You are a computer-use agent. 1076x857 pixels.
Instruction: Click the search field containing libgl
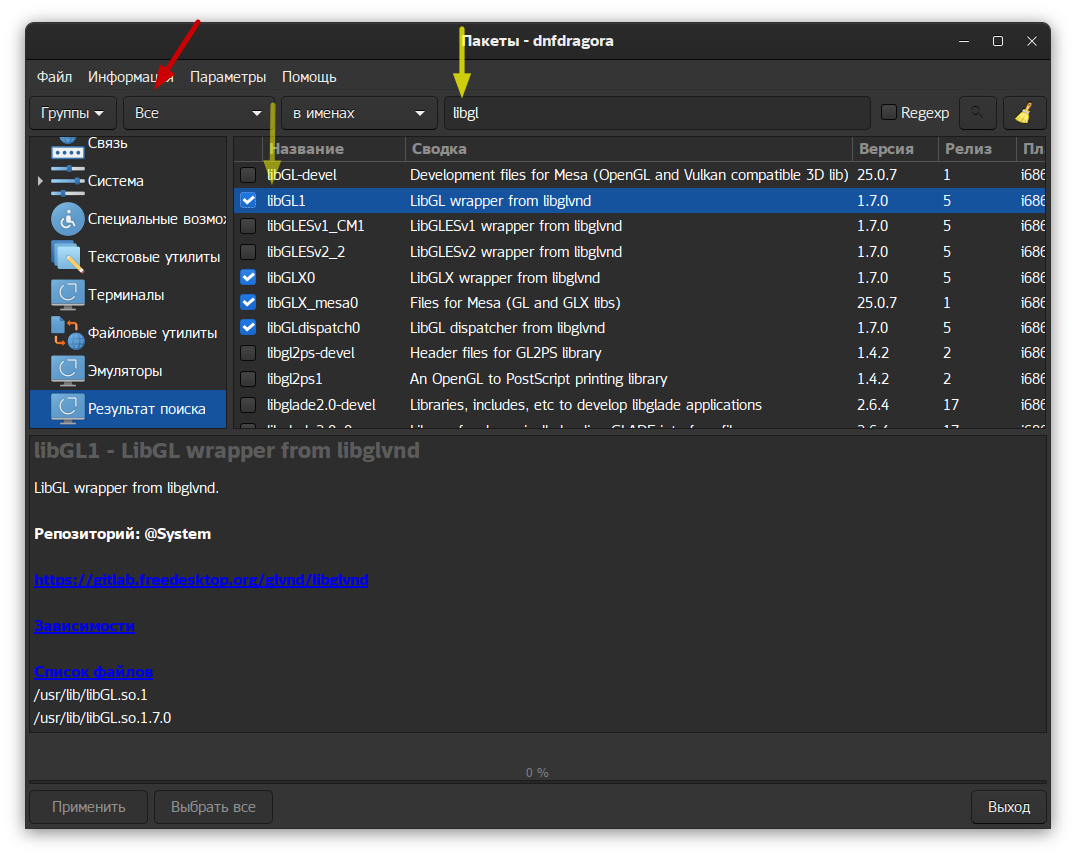656,113
